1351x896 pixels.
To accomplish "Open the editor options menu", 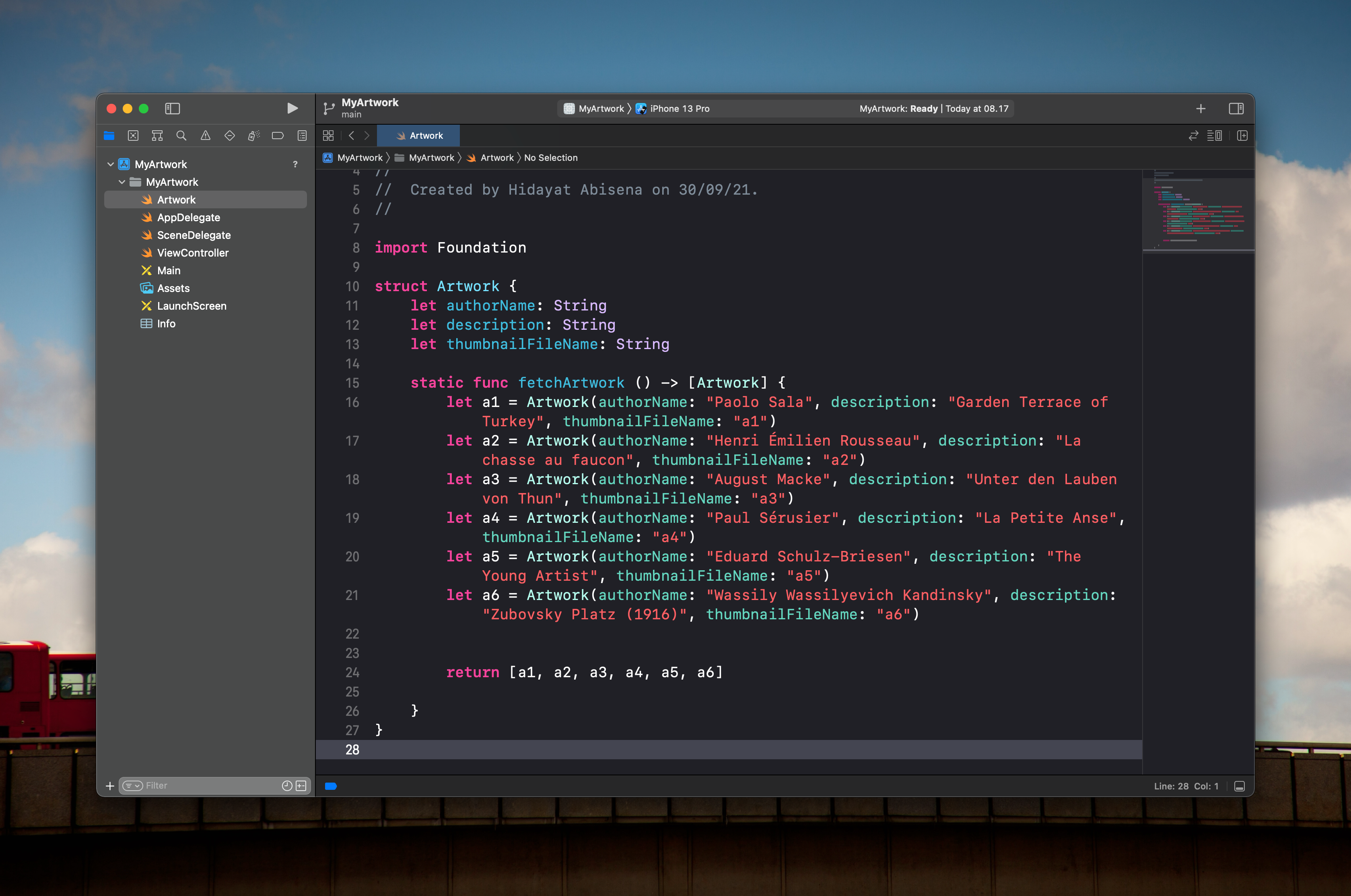I will 1215,136.
